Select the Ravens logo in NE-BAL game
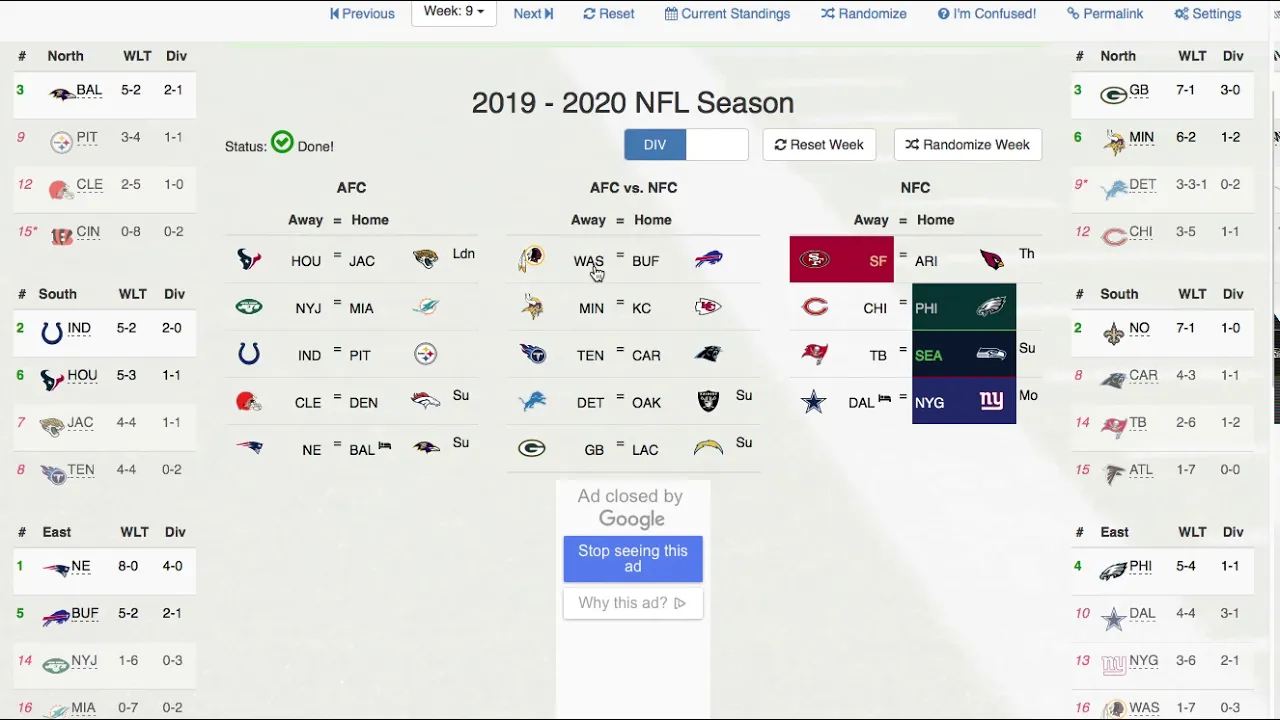Viewport: 1280px width, 720px height. tap(426, 448)
